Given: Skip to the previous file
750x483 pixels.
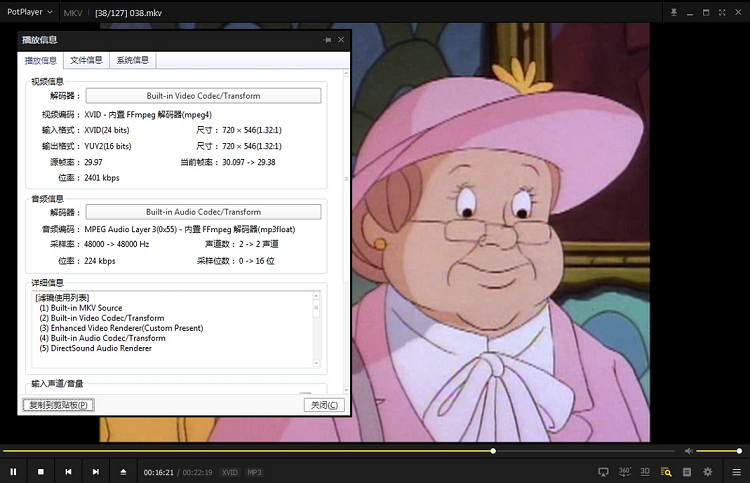Looking at the screenshot, I should pyautogui.click(x=68, y=471).
